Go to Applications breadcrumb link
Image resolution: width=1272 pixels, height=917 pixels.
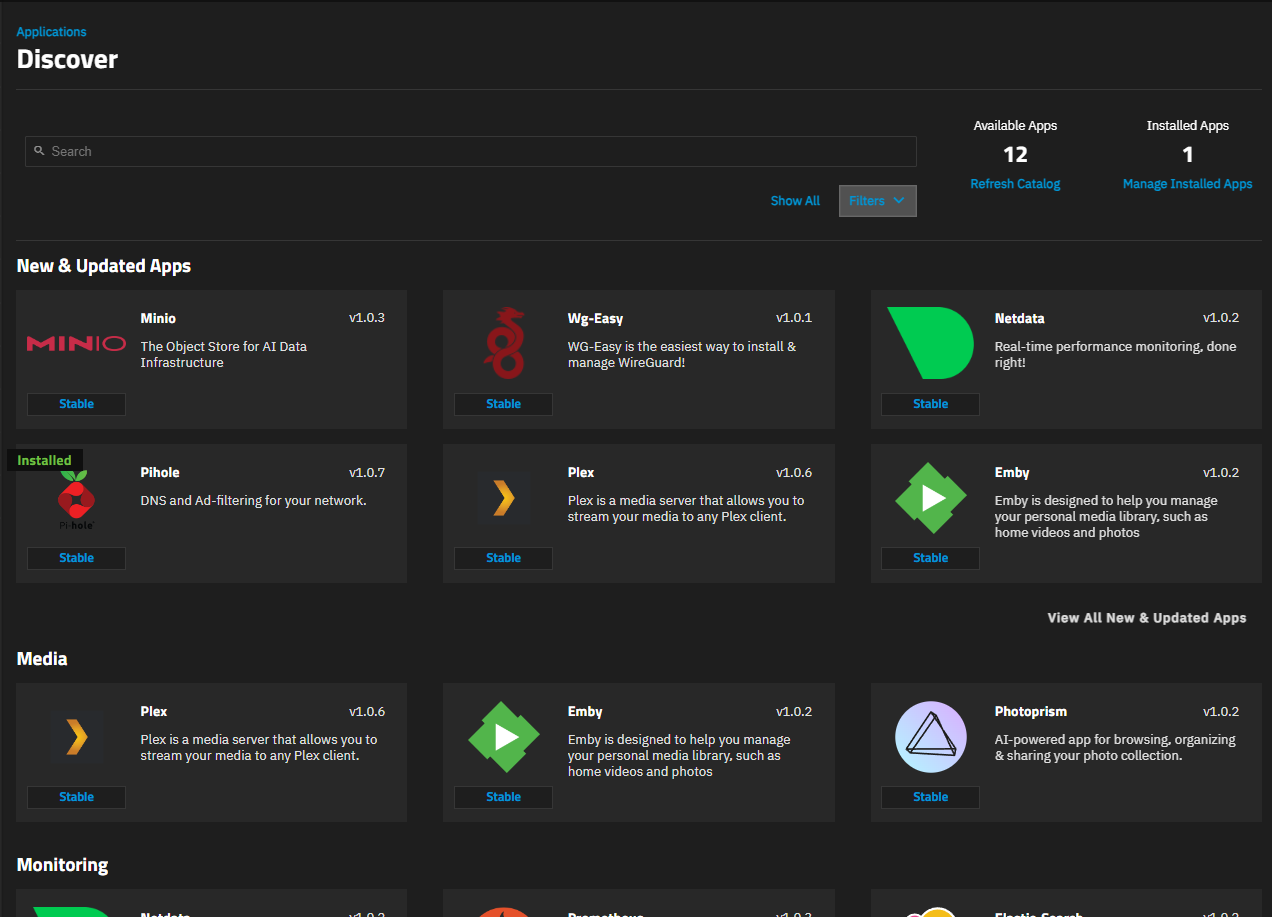click(51, 32)
